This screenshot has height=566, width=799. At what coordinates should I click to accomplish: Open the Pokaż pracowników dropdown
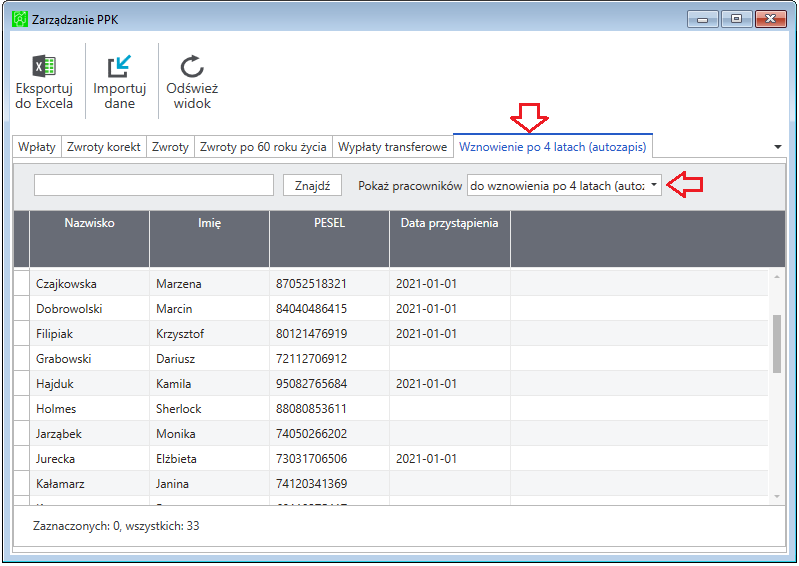click(565, 185)
